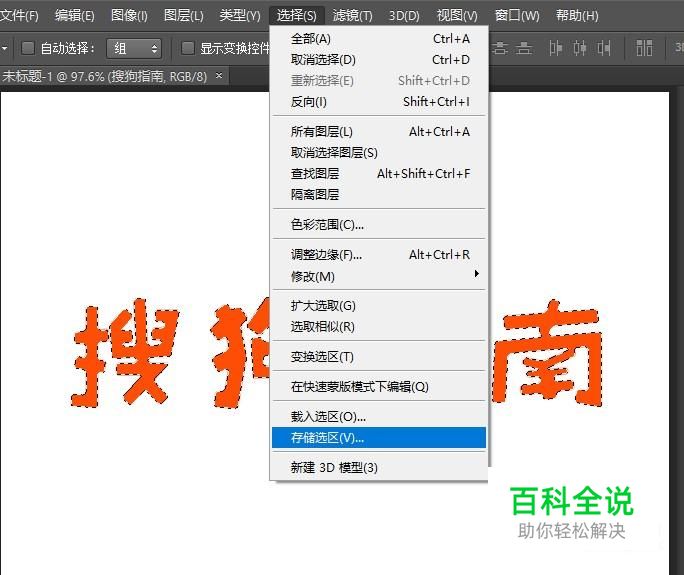Toggle the 显示变换控件 checkbox

click(x=188, y=48)
